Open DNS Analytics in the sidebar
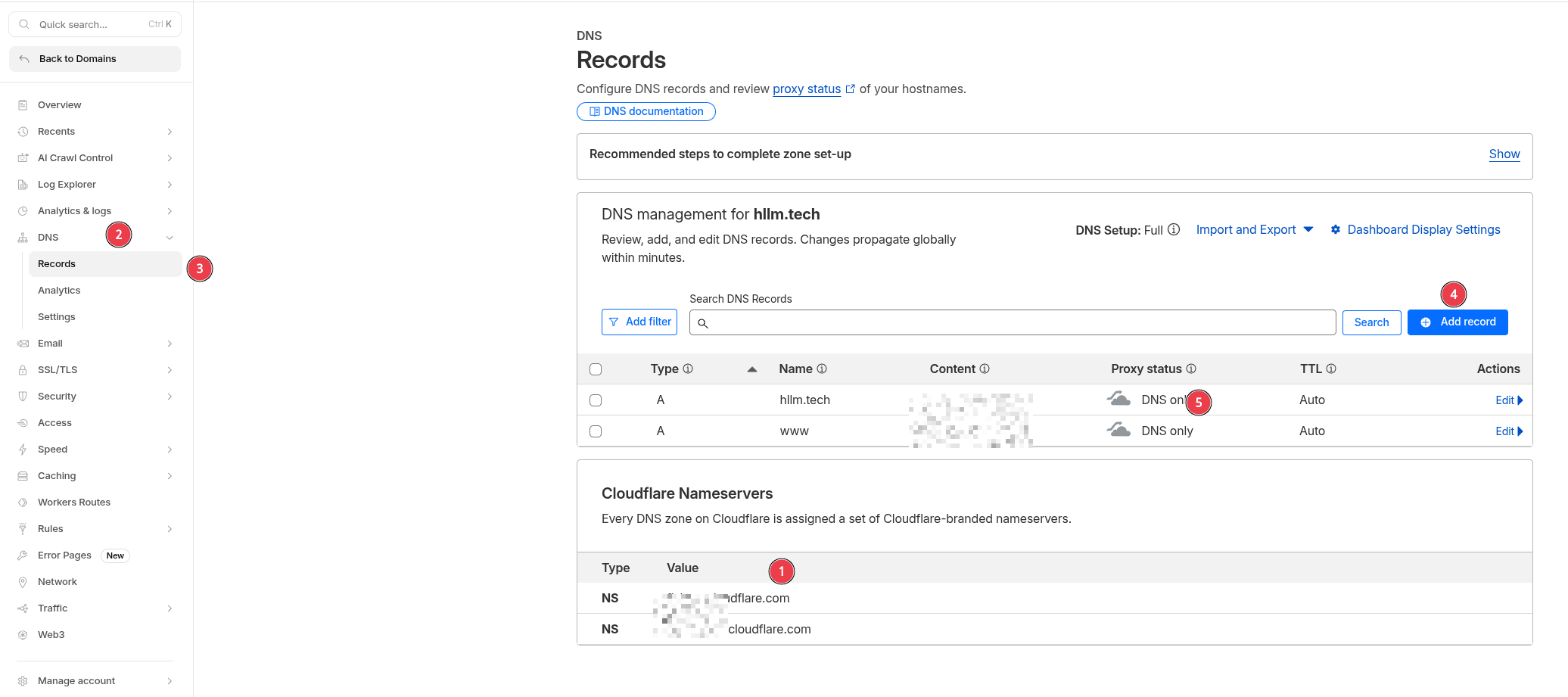This screenshot has height=697, width=1568. [59, 291]
